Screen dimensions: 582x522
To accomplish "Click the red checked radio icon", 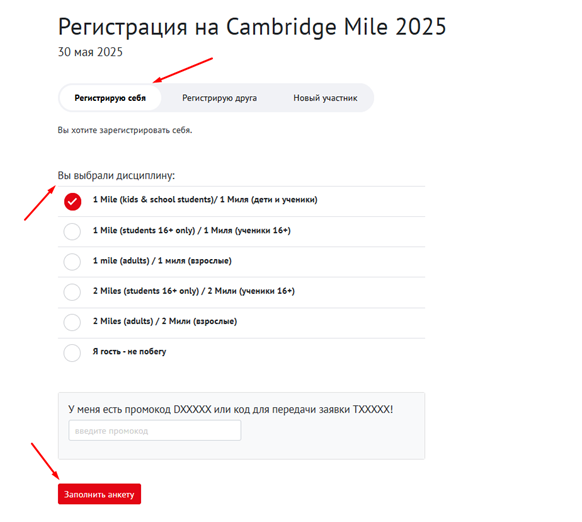I will (72, 202).
